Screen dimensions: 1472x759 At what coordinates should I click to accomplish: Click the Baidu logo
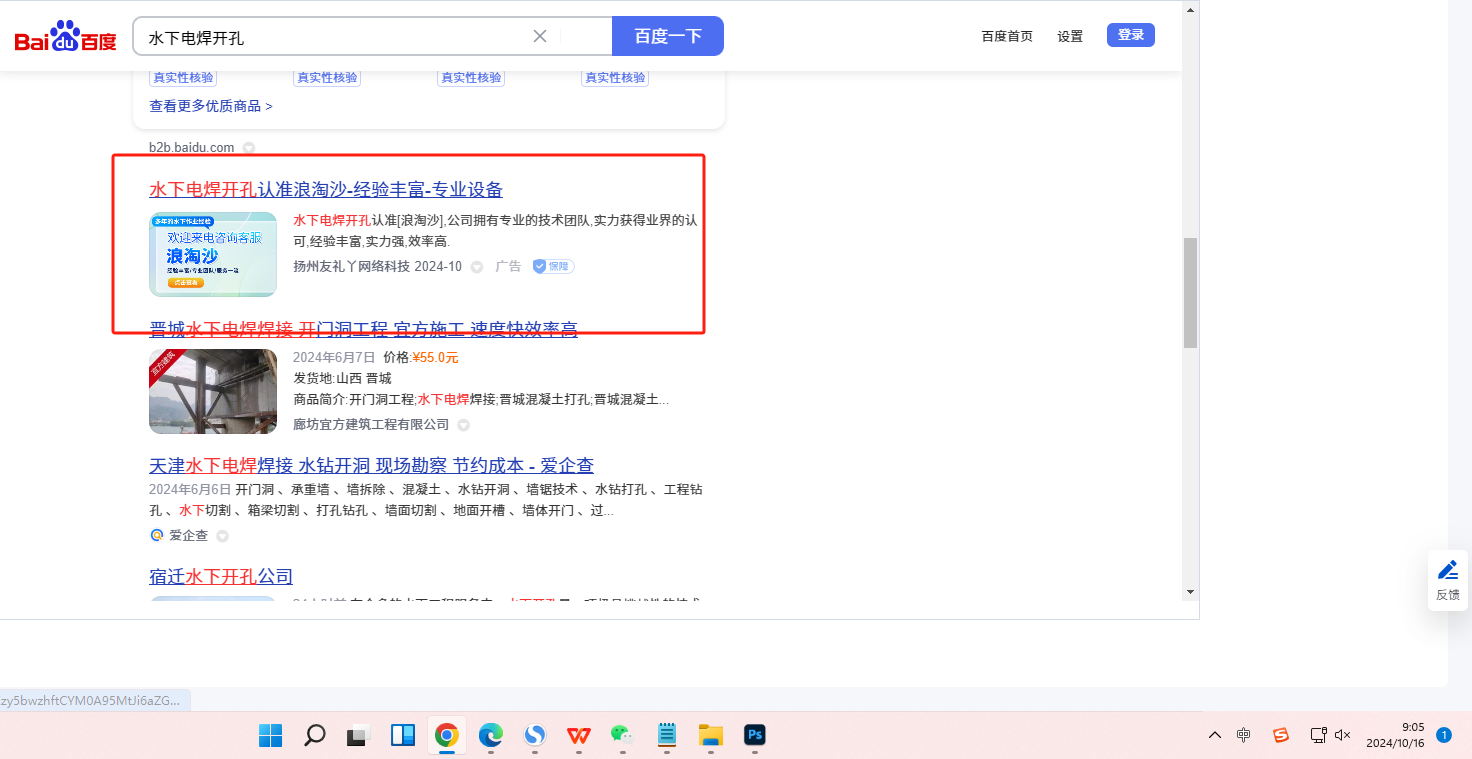click(65, 37)
